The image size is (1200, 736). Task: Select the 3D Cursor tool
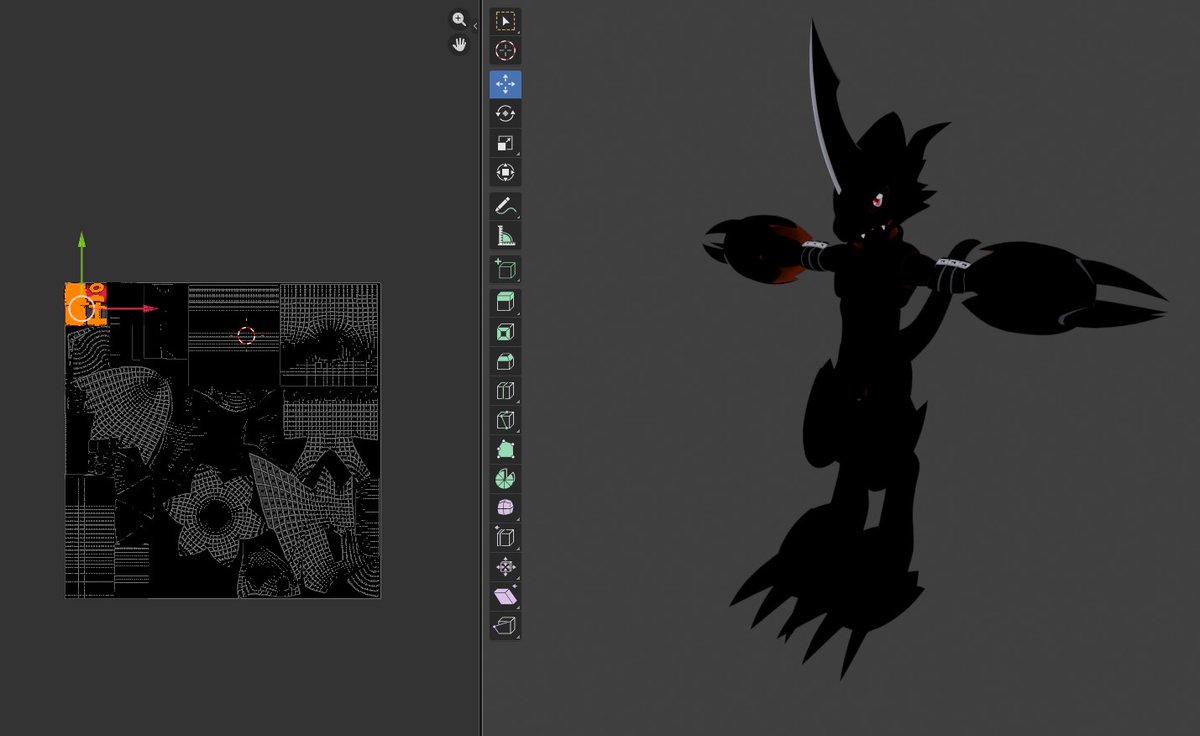point(505,51)
